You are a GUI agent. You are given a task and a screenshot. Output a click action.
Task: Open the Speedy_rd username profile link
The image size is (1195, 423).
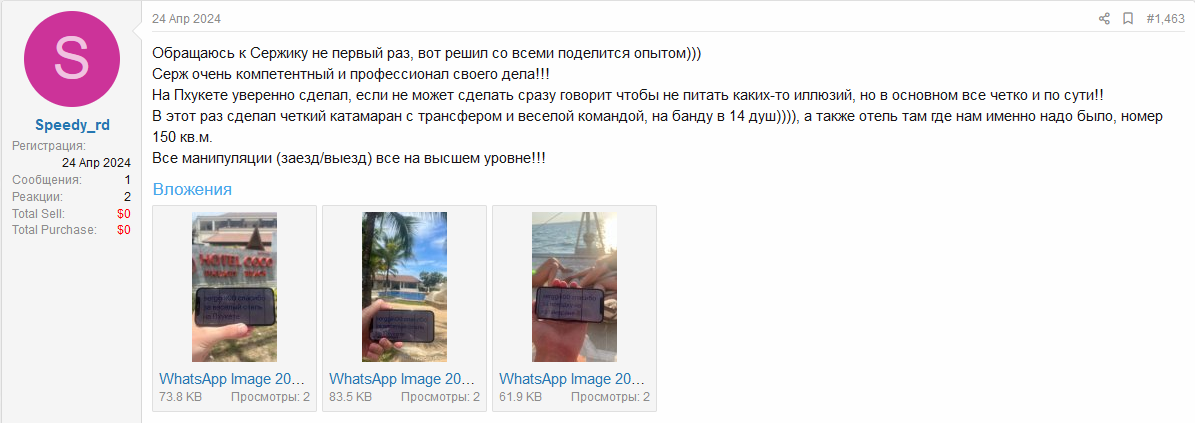coord(72,126)
